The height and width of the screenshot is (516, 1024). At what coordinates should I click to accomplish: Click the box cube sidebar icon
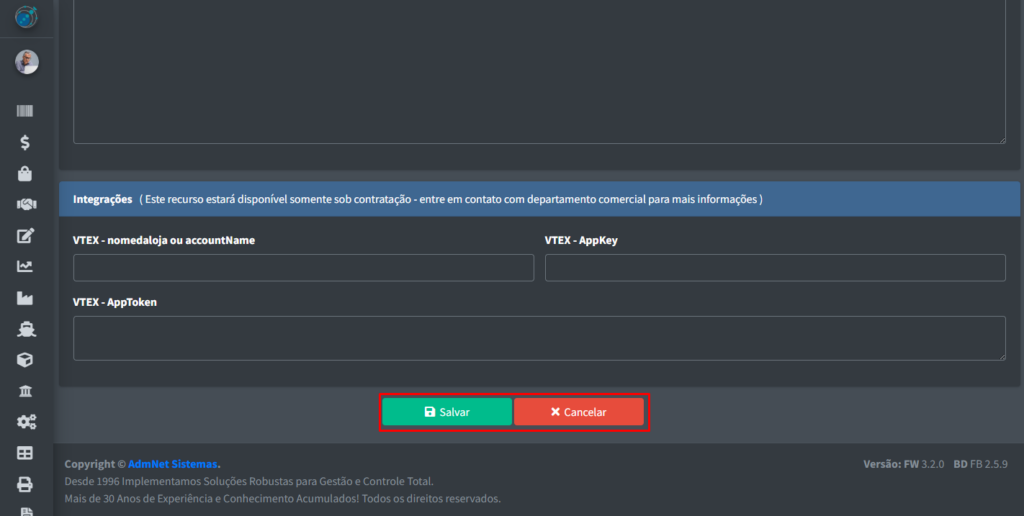coord(26,360)
